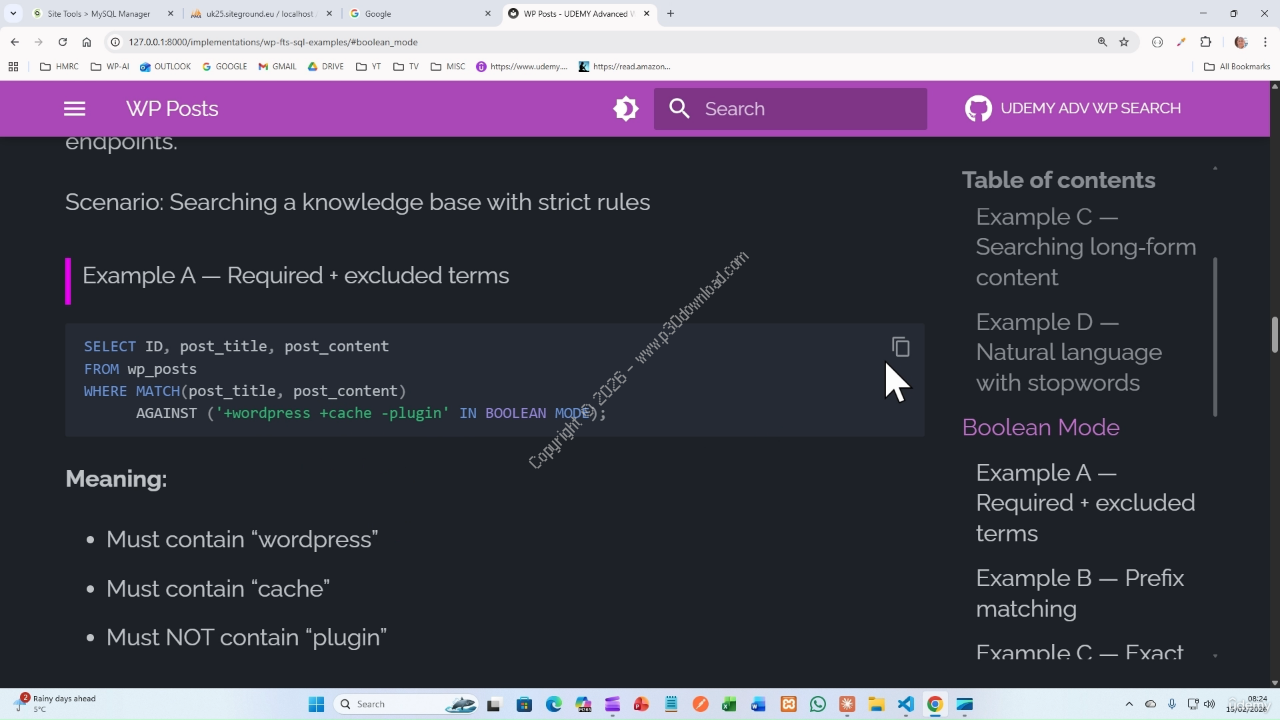
Task: Open the HMRC bookmarks folder
Action: 59,67
